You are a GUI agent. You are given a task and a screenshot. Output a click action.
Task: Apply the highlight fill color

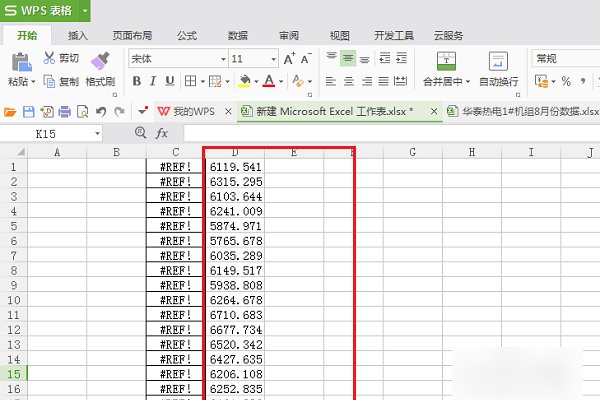click(244, 81)
